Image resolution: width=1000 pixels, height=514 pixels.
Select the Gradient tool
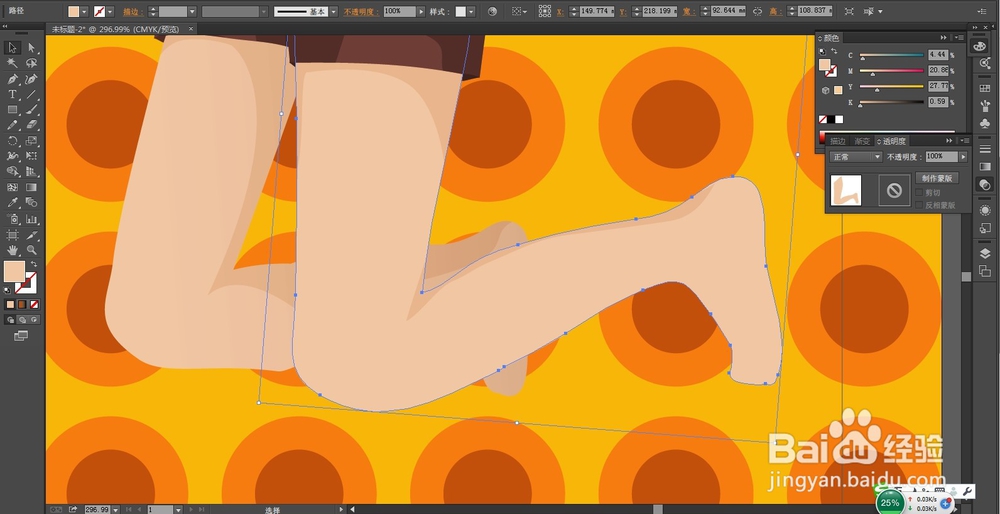pos(31,187)
